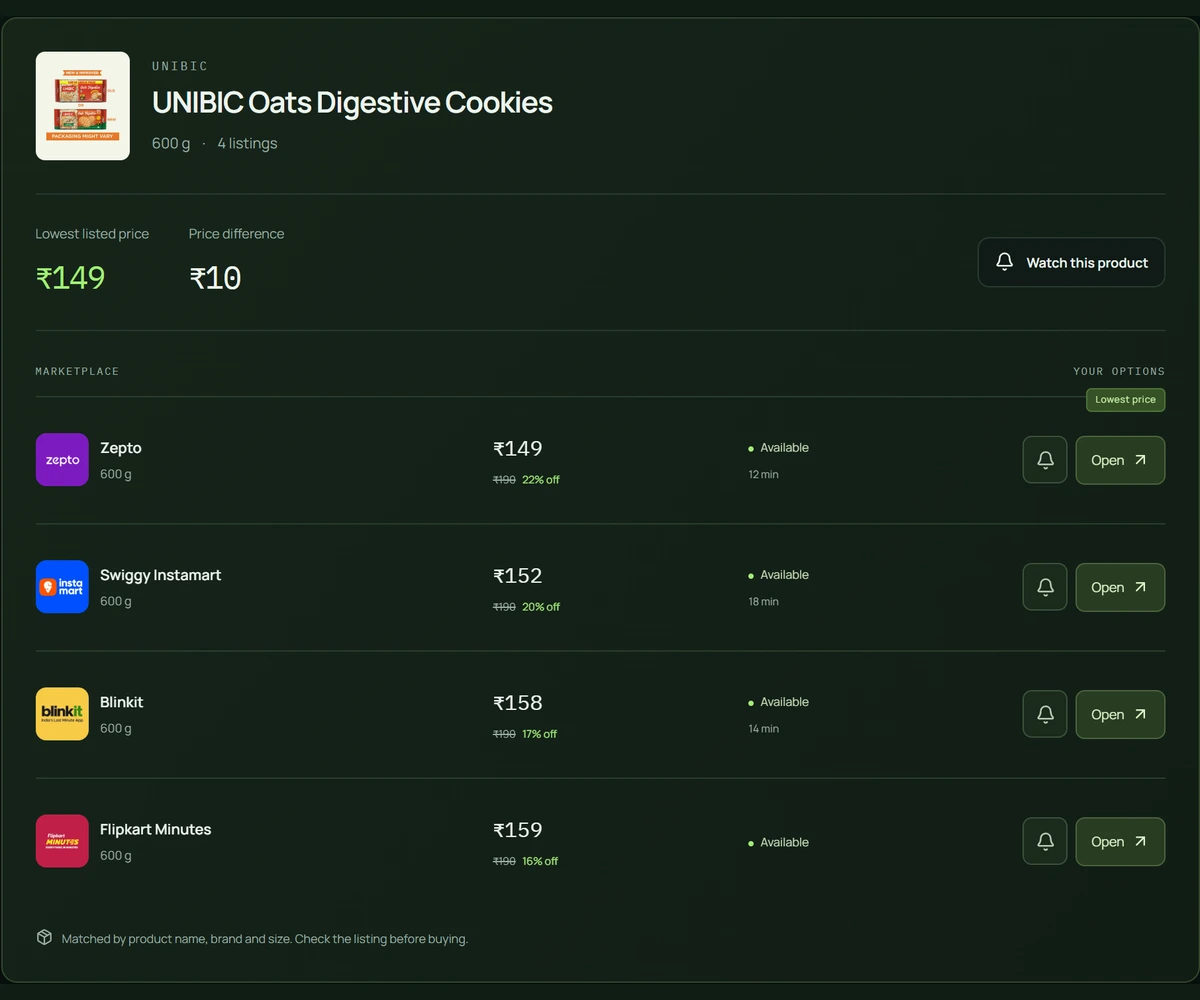Click the ₹152 Swiggy Instamart price
This screenshot has height=1000, width=1200.
pos(518,576)
